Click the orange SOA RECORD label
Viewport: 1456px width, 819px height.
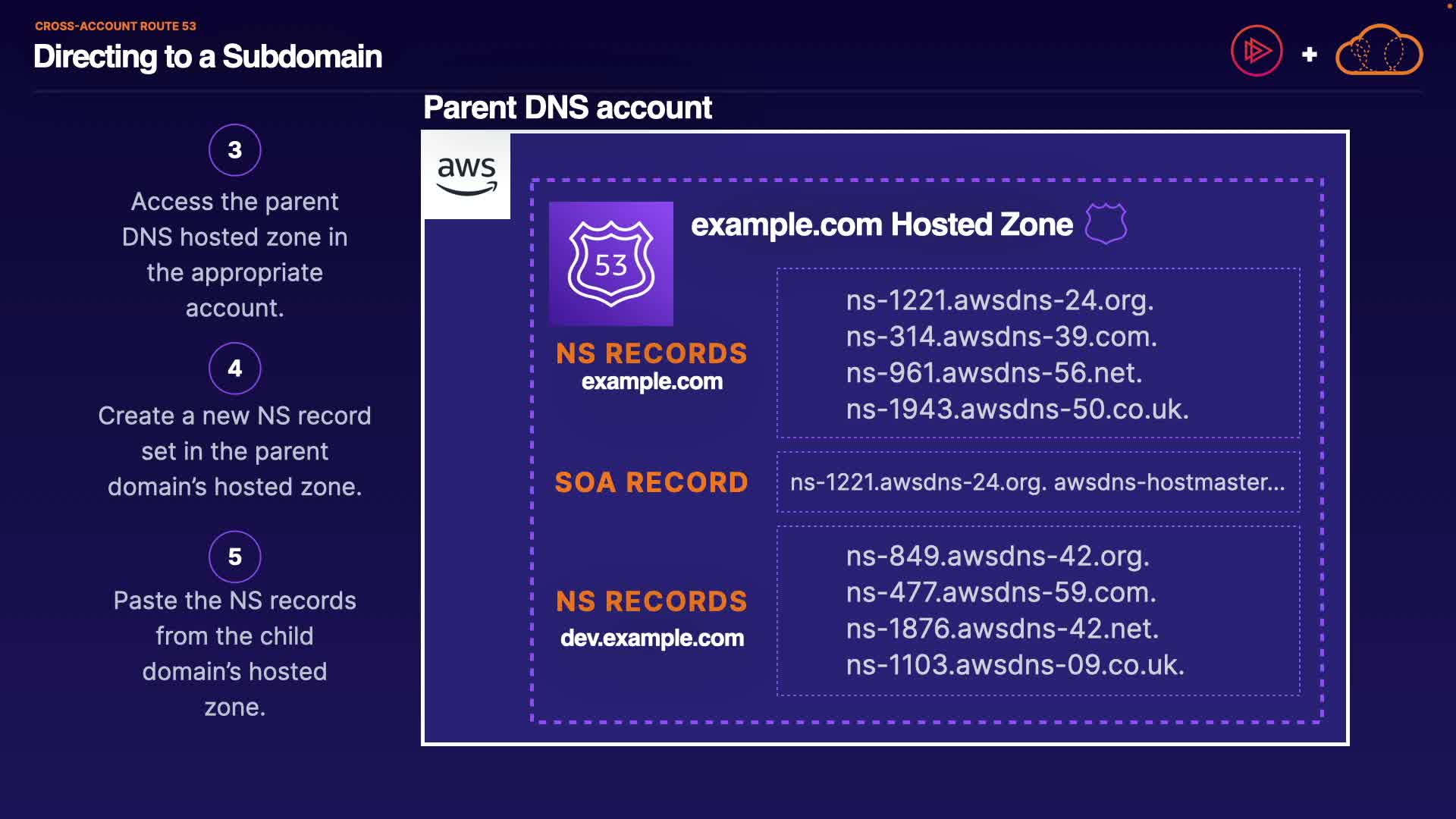click(x=651, y=482)
